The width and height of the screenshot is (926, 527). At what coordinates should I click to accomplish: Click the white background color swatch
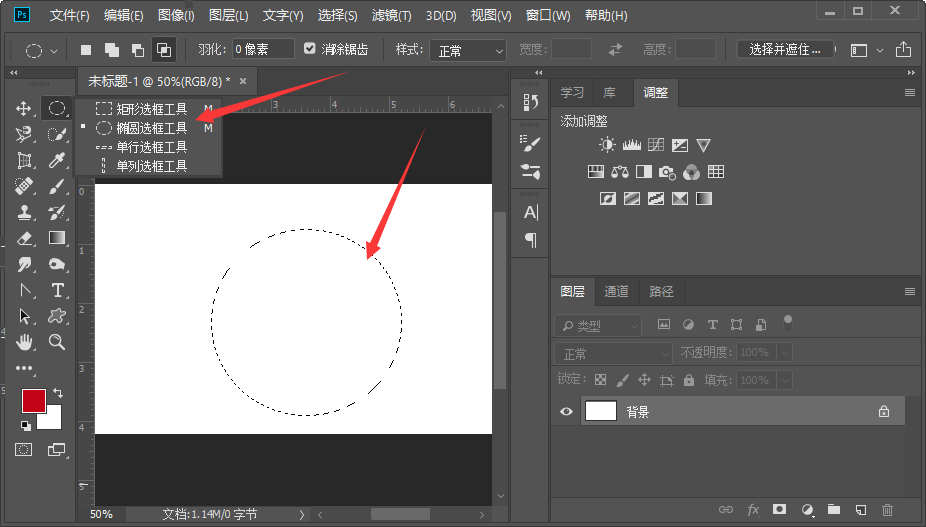click(x=53, y=421)
